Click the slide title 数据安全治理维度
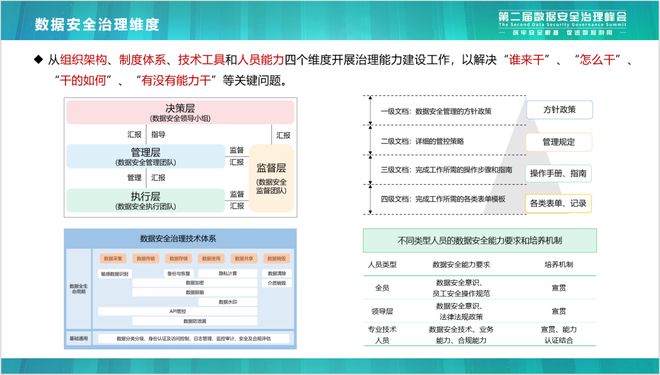This screenshot has height=375, width=660. point(97,24)
